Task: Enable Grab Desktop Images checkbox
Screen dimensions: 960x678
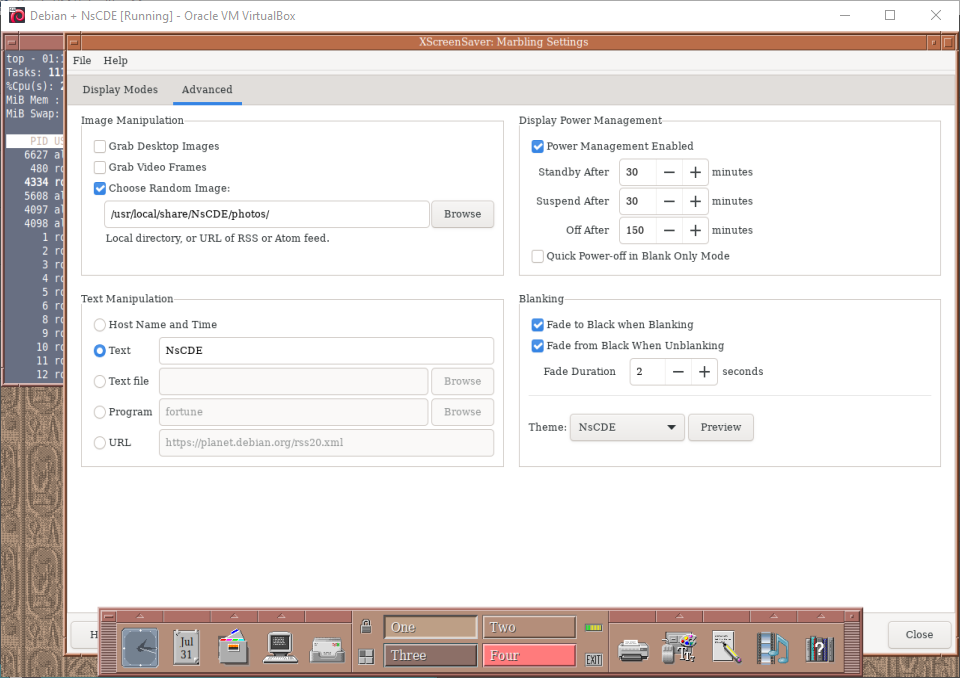Action: tap(100, 146)
